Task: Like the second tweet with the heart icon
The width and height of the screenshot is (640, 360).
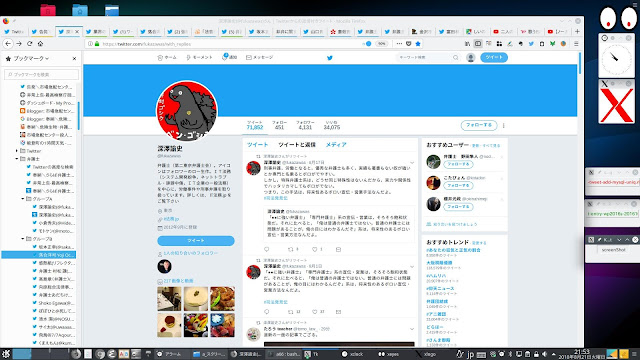Action: click(x=314, y=312)
